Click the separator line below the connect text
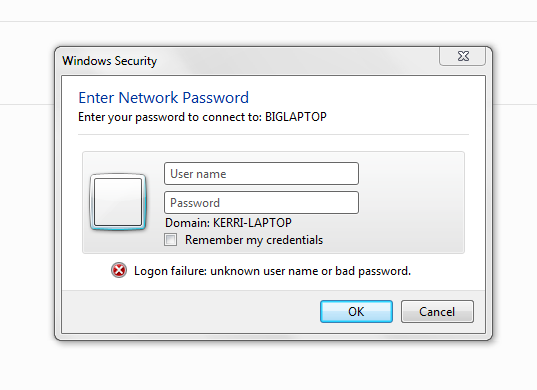Screen dimensions: 537x390 [x=273, y=135]
